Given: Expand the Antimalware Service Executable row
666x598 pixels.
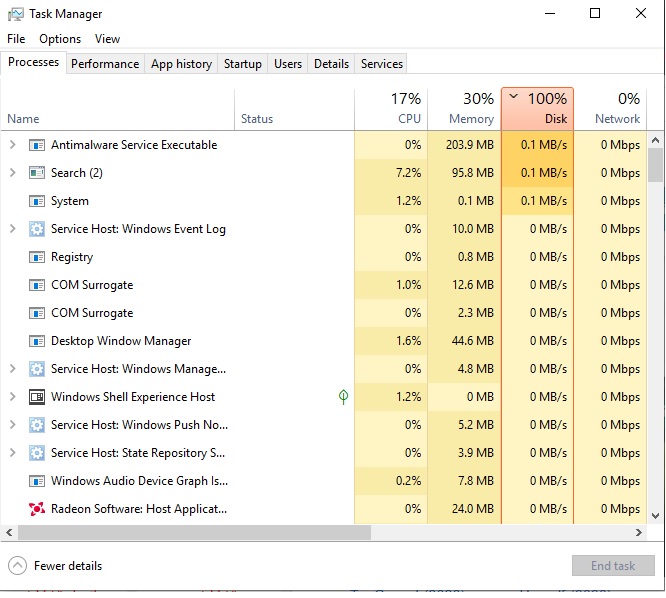Looking at the screenshot, I should click(13, 145).
